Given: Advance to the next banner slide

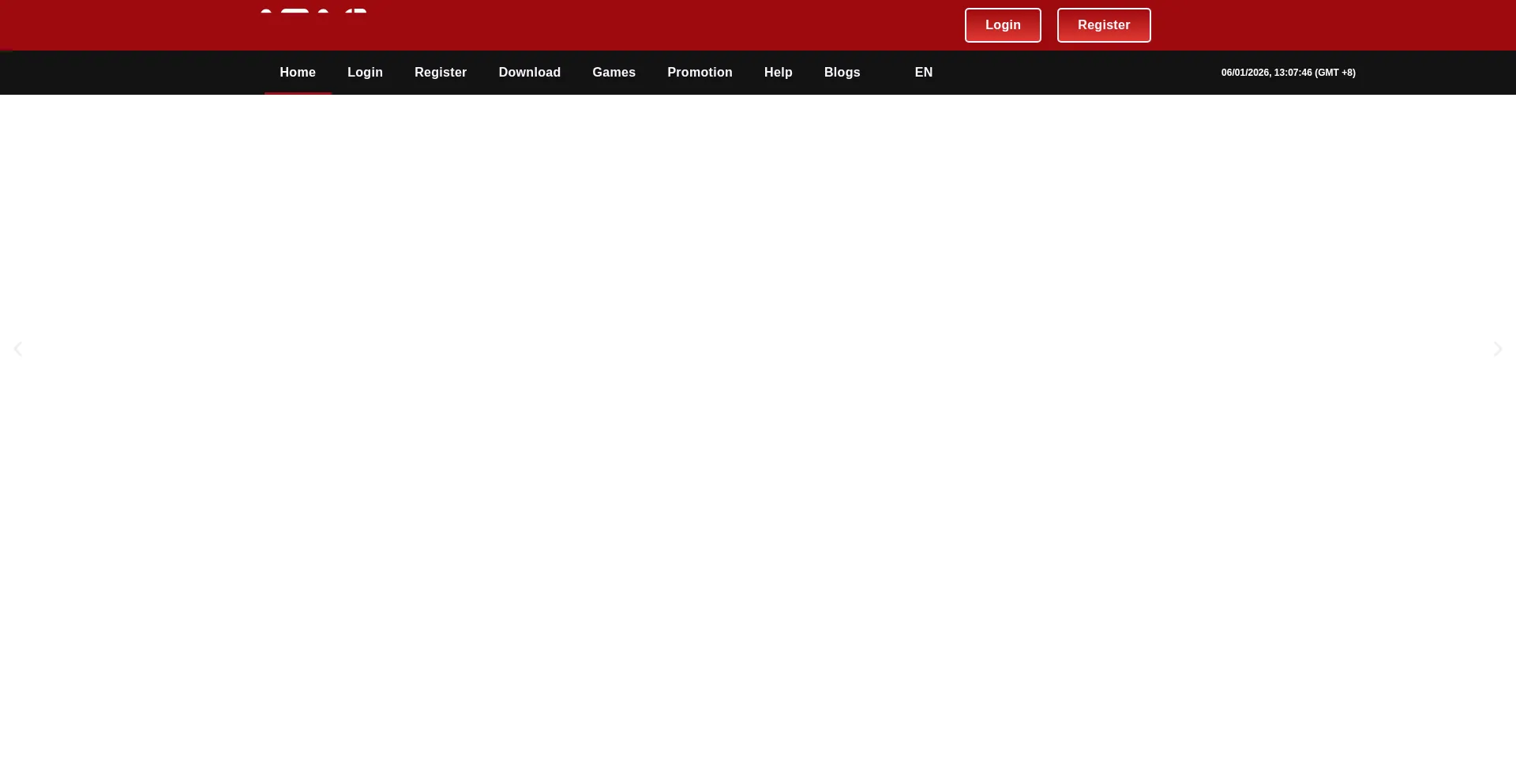Looking at the screenshot, I should (x=1497, y=349).
